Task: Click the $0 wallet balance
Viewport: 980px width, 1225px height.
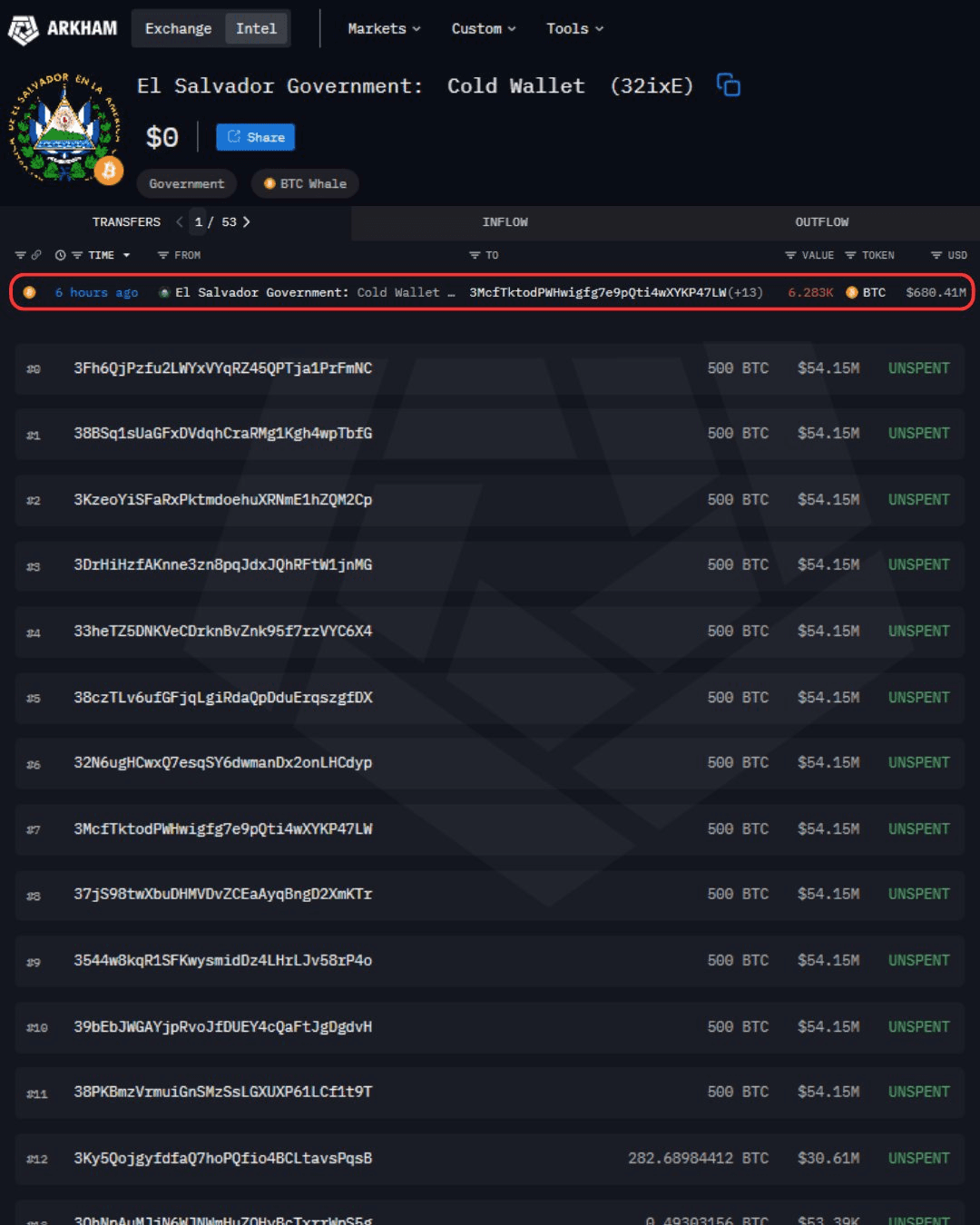Action: [x=162, y=137]
